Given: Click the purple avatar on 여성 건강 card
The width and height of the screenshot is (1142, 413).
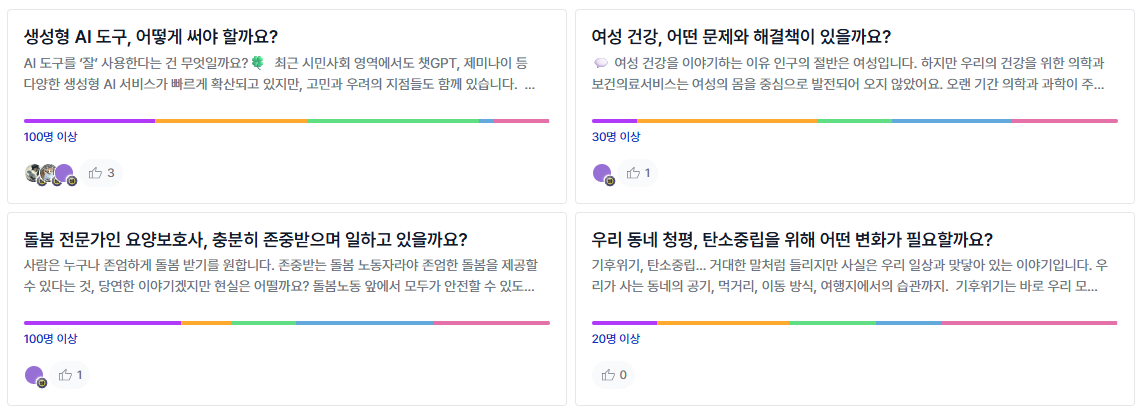Looking at the screenshot, I should [602, 173].
